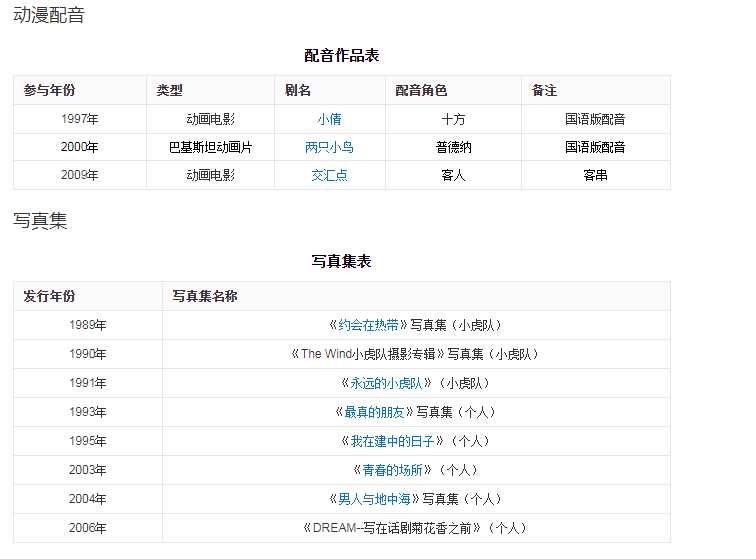
Task: Click the 备注 column header
Action: coord(544,91)
